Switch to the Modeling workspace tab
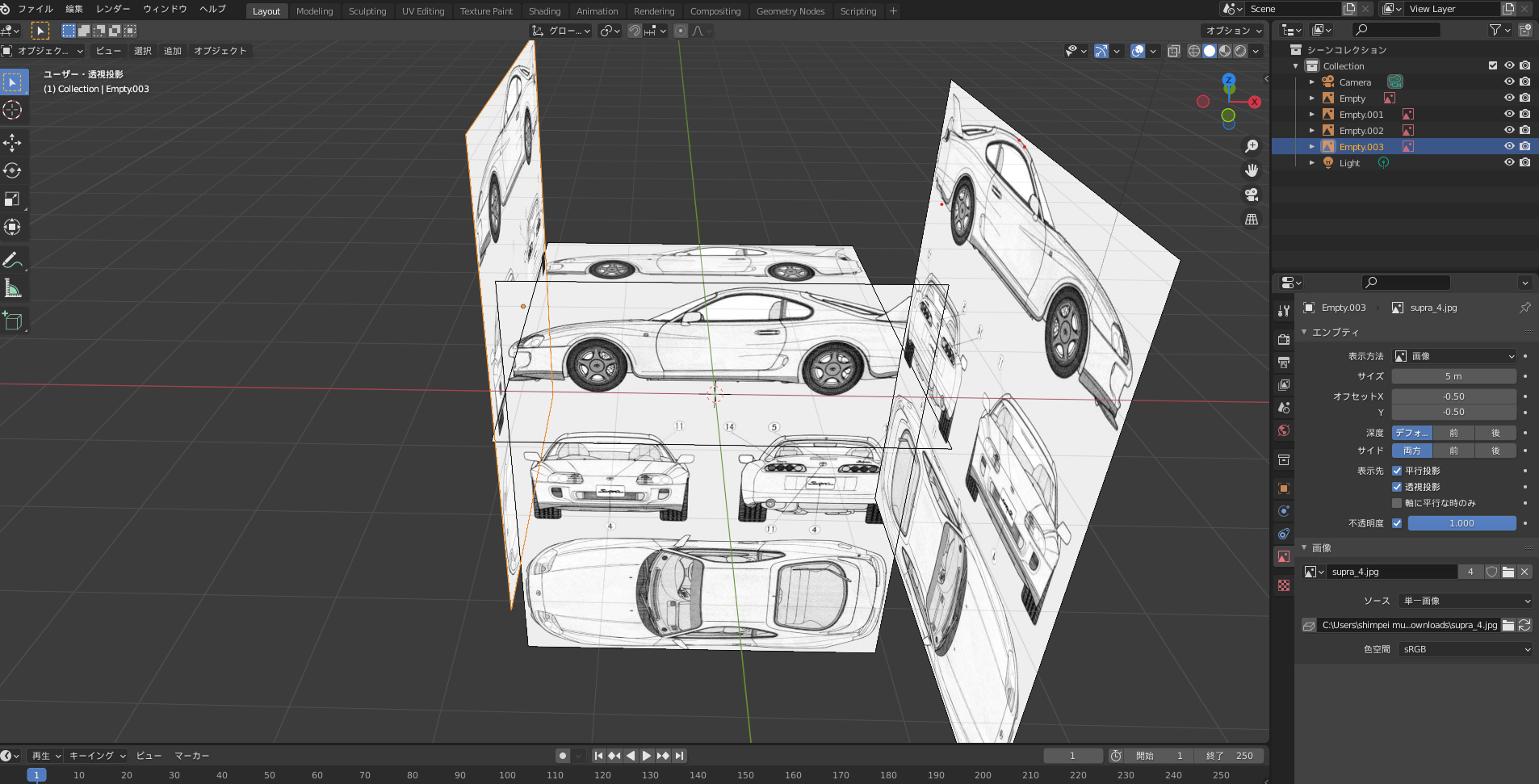 314,11
